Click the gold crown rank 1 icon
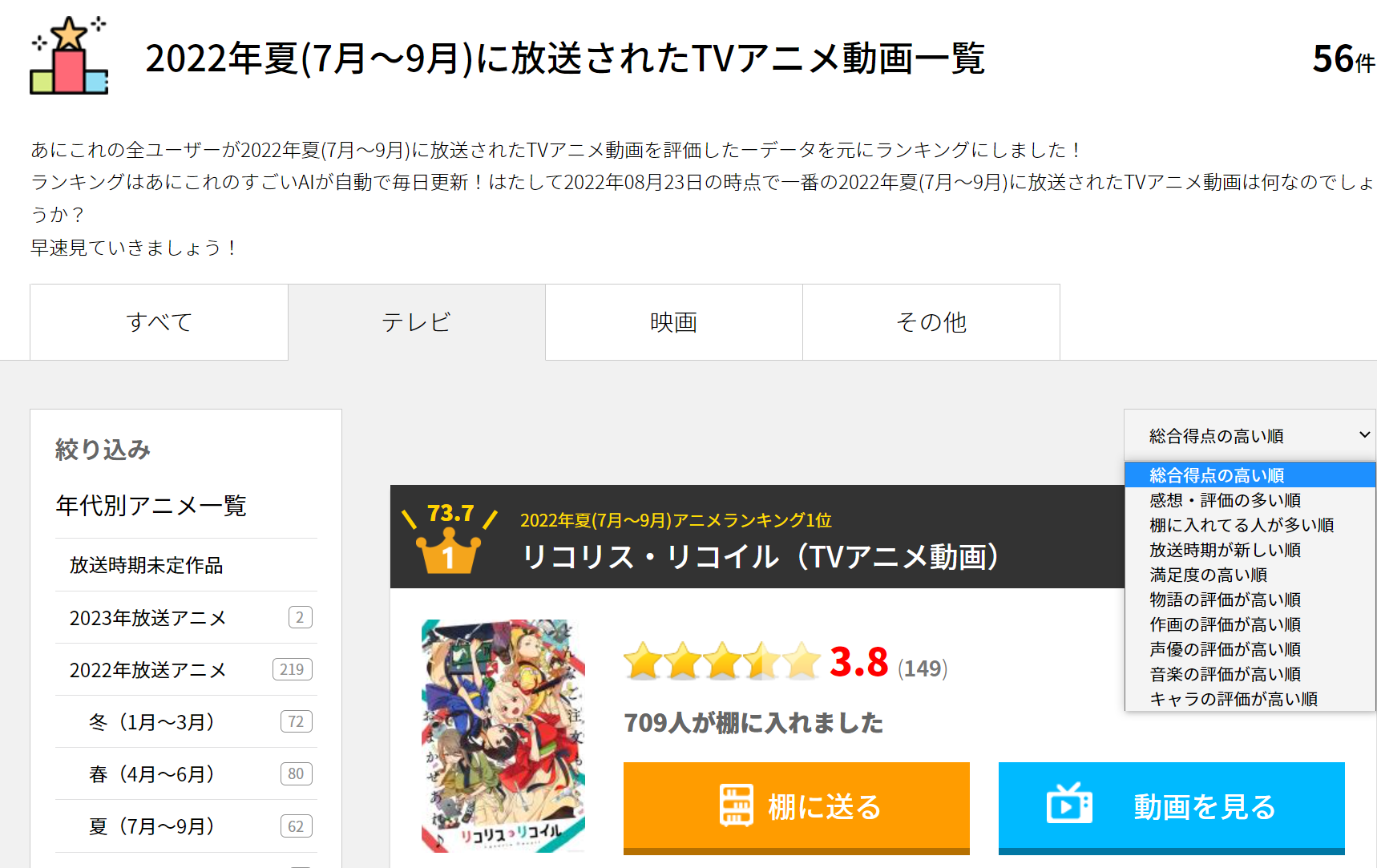This screenshot has width=1377, height=868. pos(449,552)
